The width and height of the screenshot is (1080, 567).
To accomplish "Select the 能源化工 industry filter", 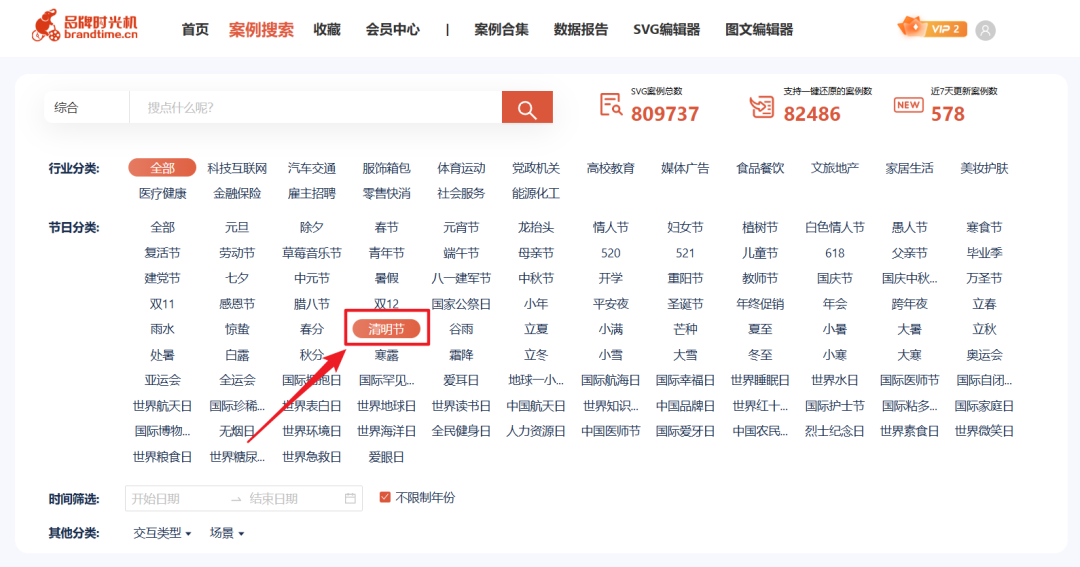I will click(x=536, y=193).
